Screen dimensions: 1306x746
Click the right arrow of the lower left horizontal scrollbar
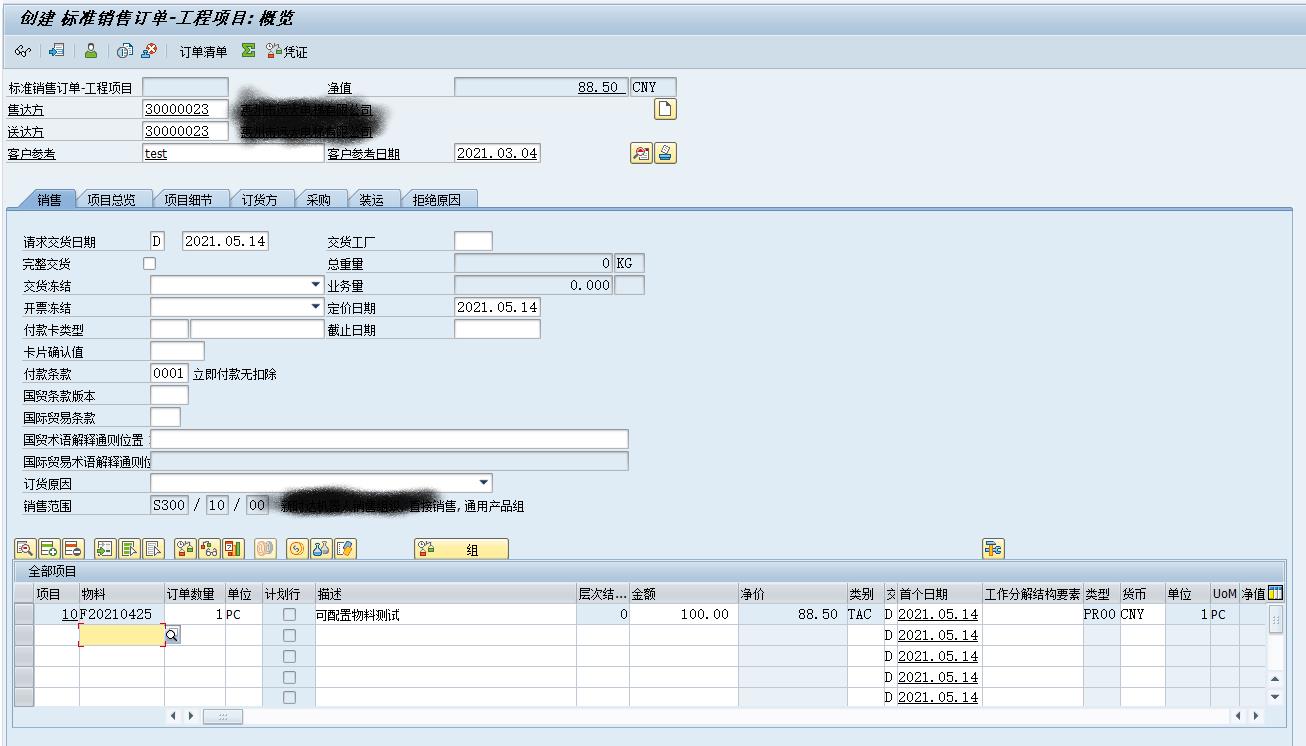(191, 716)
